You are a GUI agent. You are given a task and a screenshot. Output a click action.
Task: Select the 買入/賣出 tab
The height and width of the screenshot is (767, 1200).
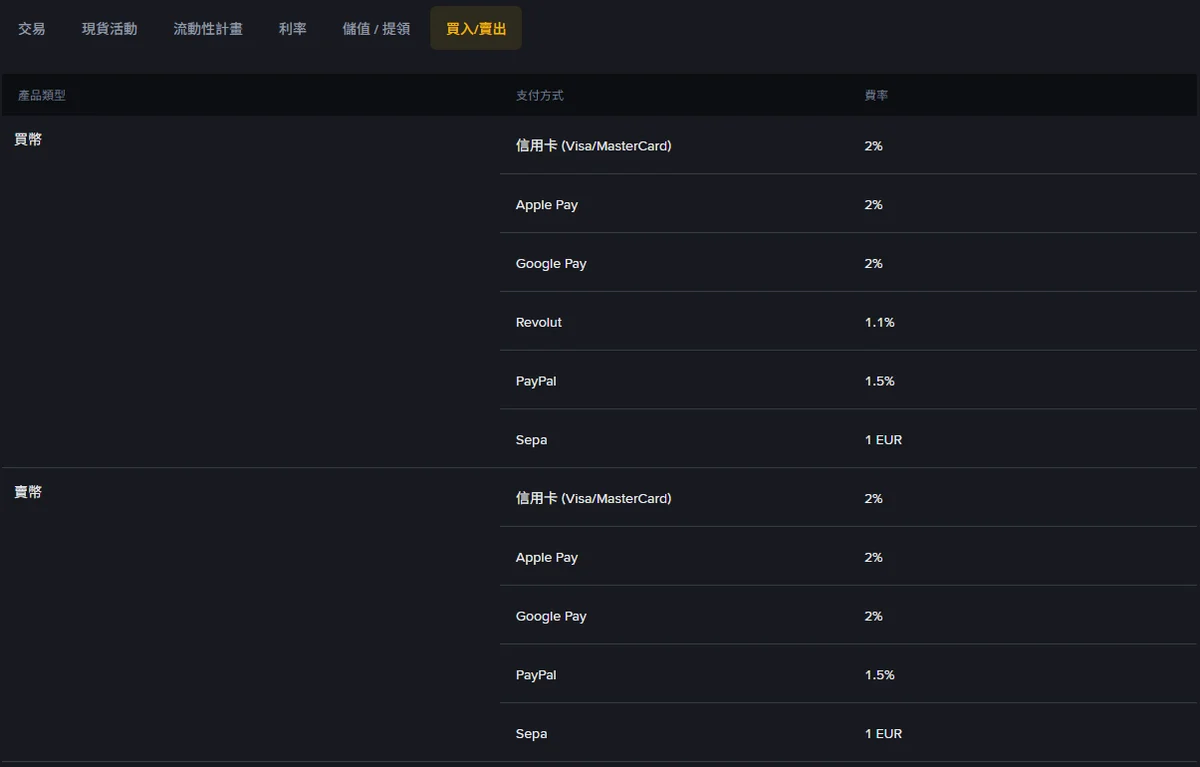[x=476, y=28]
